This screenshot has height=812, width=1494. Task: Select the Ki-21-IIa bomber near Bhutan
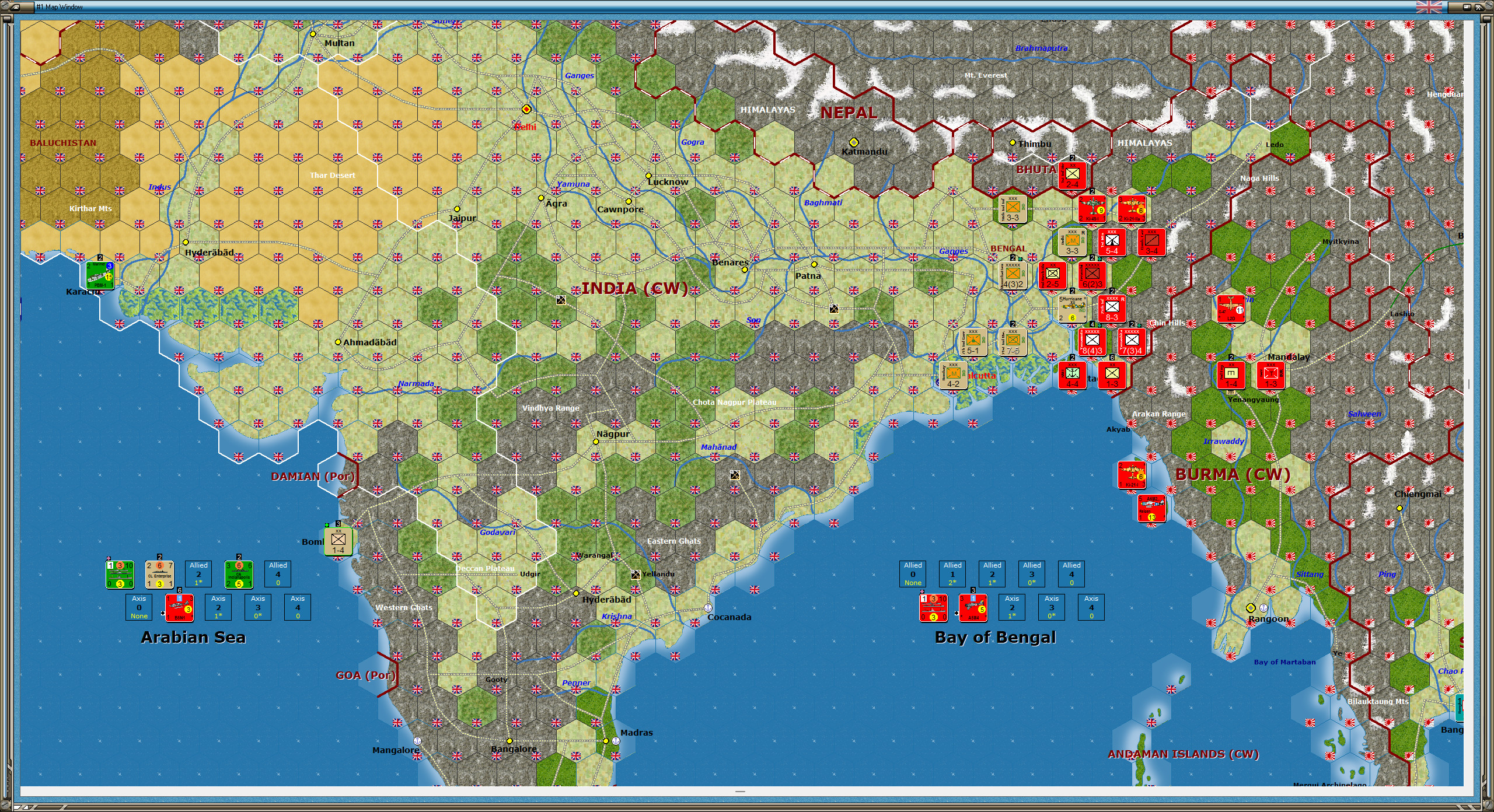[1132, 209]
